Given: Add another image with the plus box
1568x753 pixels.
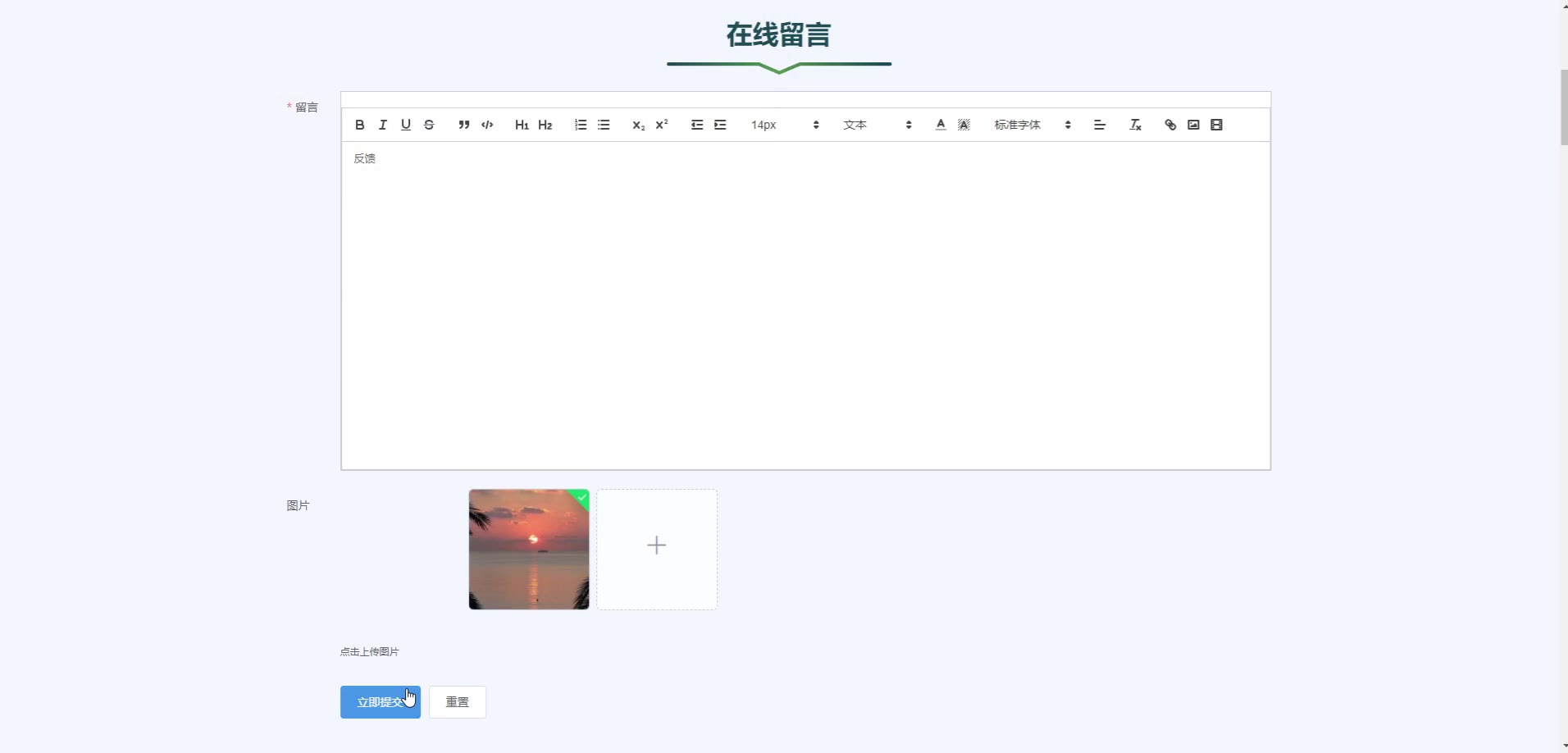Looking at the screenshot, I should coord(657,550).
